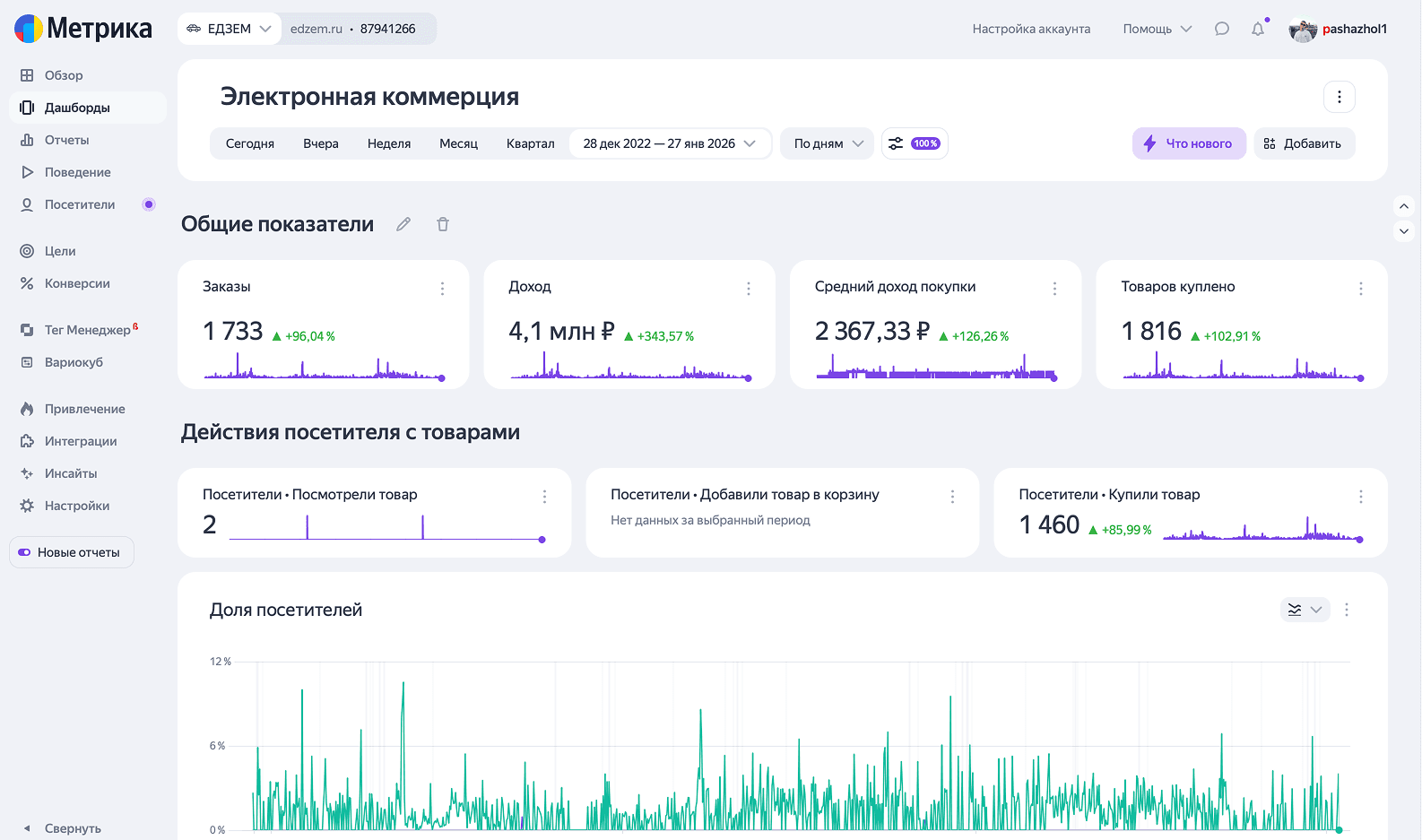Click the Доход sparkline chart
The image size is (1422, 840).
[631, 366]
